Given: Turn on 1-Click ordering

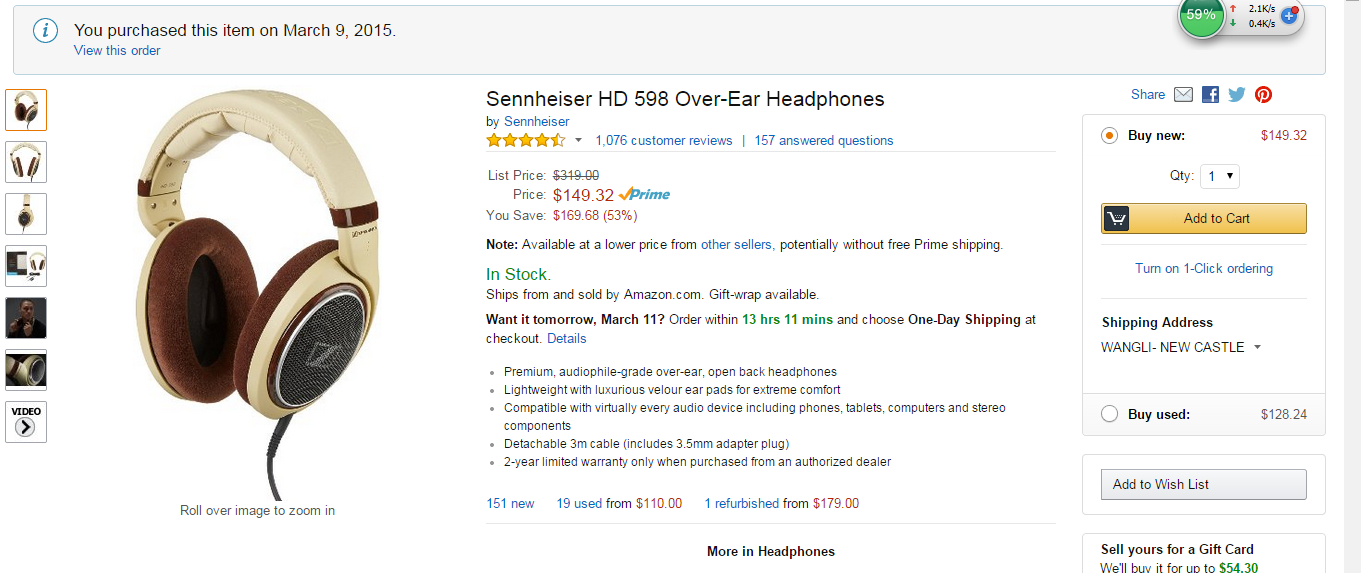Looking at the screenshot, I should coord(1203,268).
